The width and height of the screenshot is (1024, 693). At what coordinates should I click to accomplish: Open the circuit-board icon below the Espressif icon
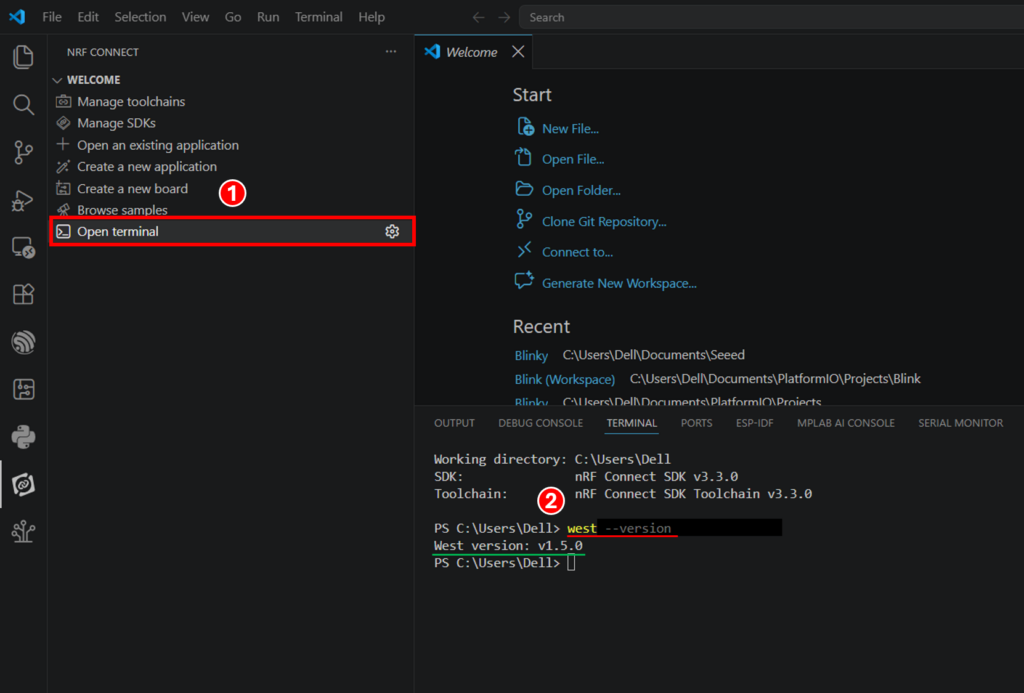(24, 390)
